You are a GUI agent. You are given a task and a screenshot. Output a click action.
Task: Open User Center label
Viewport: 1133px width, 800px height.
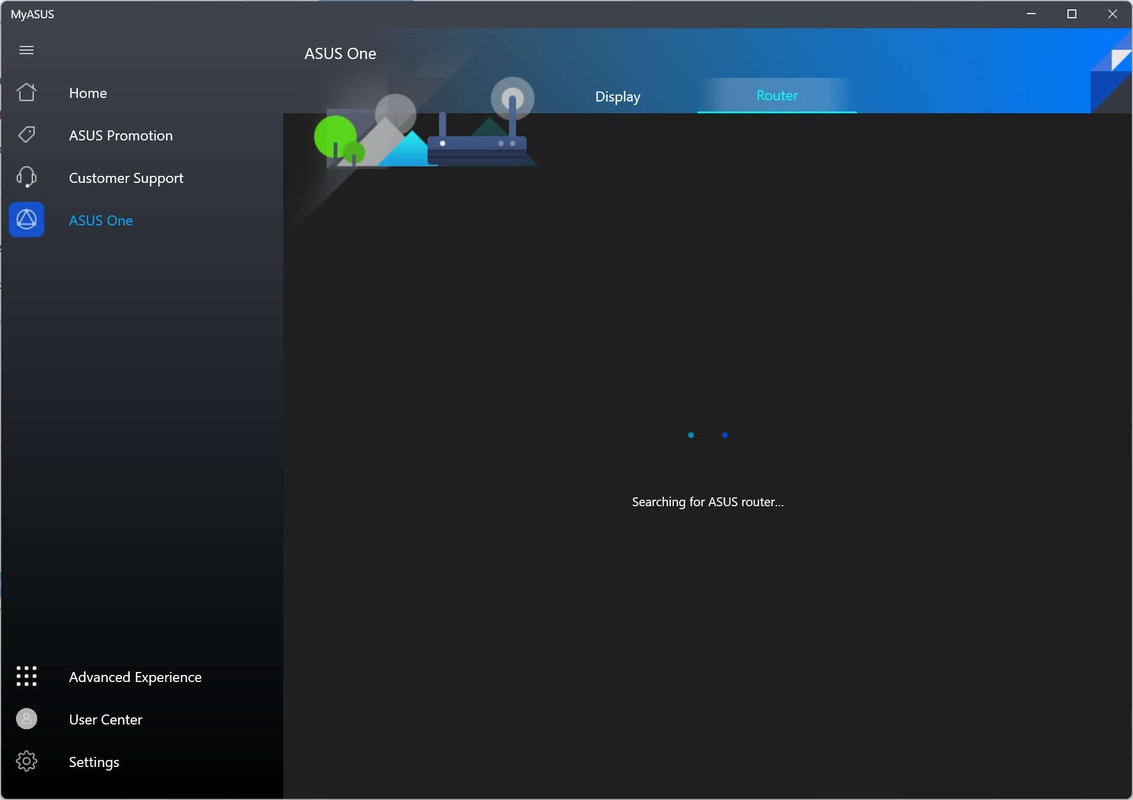(x=105, y=720)
